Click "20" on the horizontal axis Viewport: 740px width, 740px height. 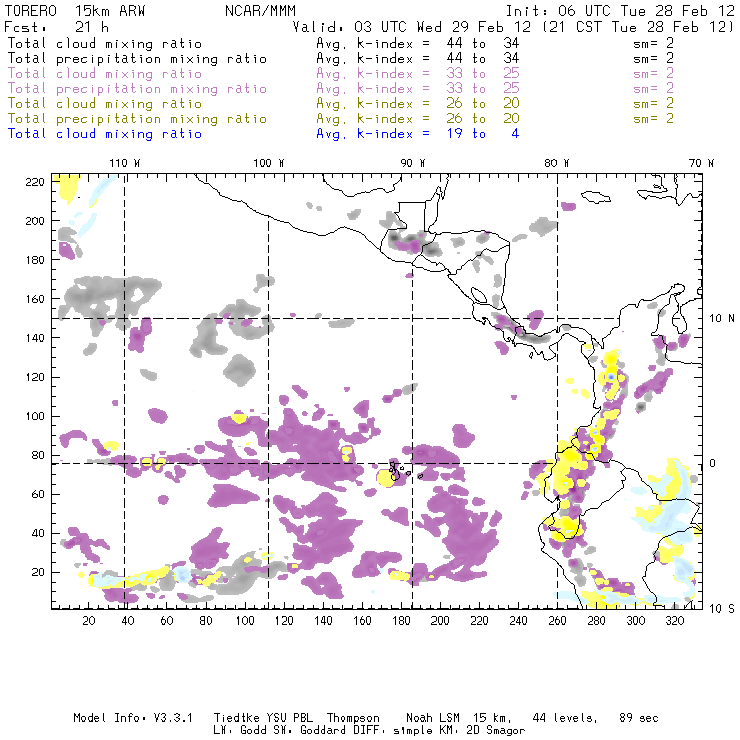[x=89, y=621]
